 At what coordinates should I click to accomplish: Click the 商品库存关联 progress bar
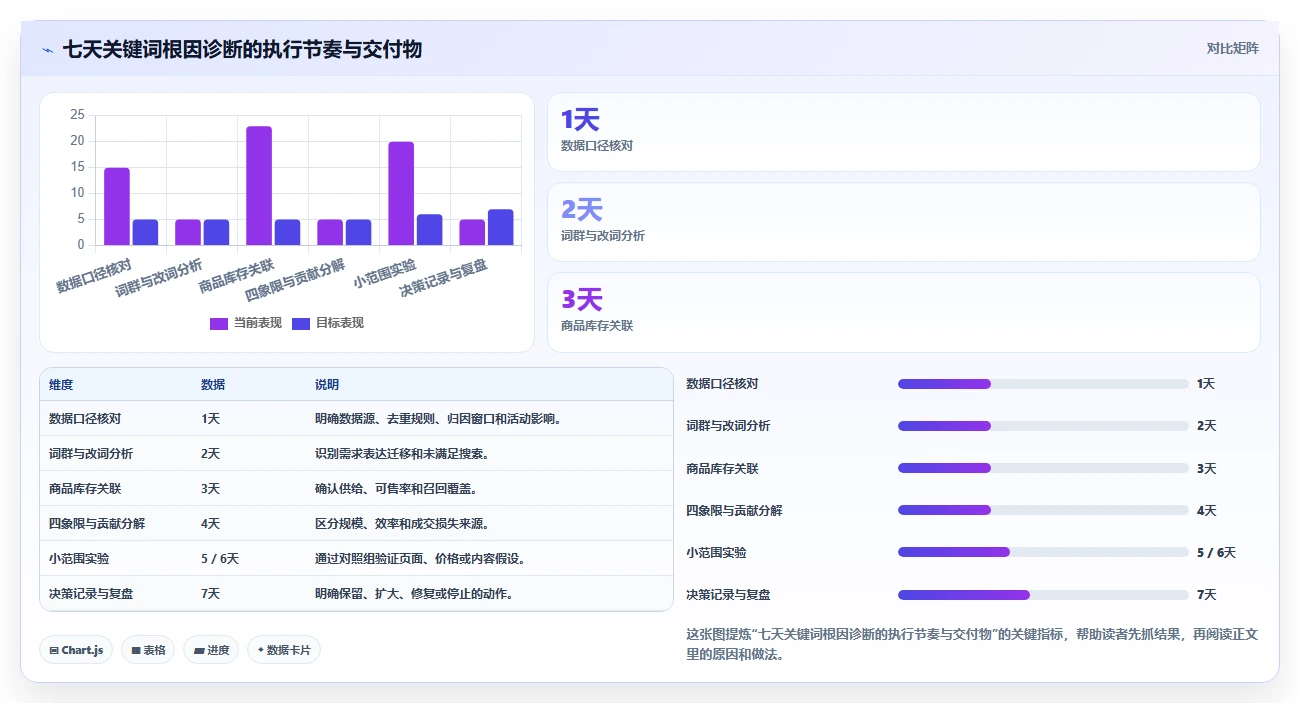(1043, 468)
